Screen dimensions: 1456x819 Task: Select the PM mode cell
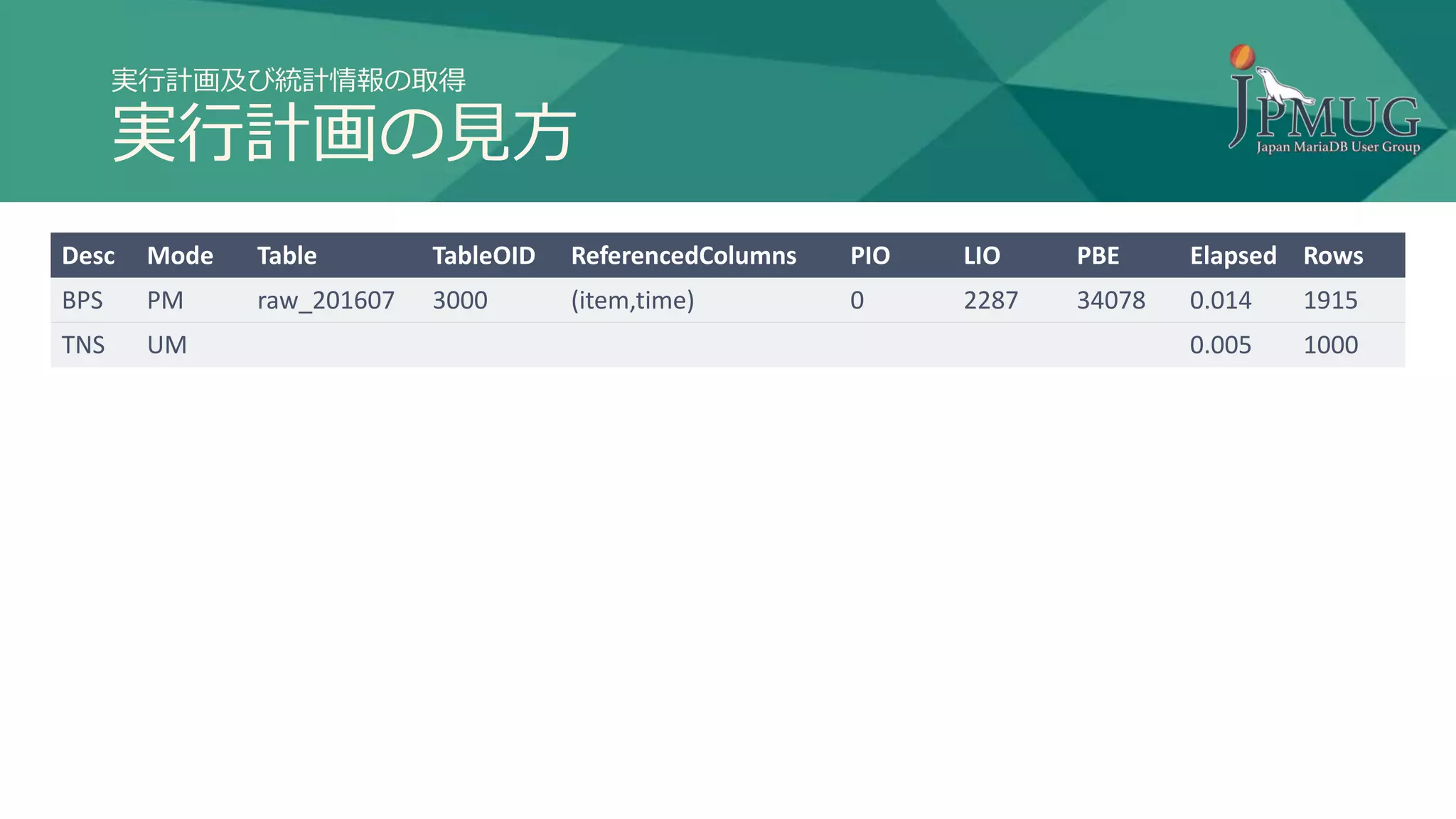coord(165,300)
